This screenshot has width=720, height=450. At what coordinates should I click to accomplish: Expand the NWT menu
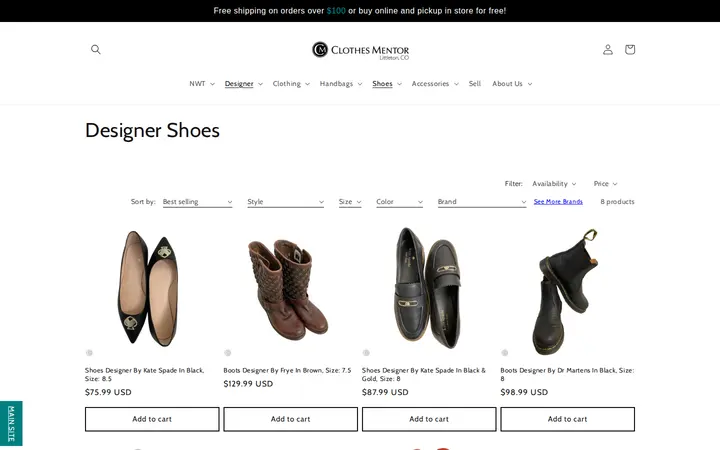pyautogui.click(x=202, y=84)
